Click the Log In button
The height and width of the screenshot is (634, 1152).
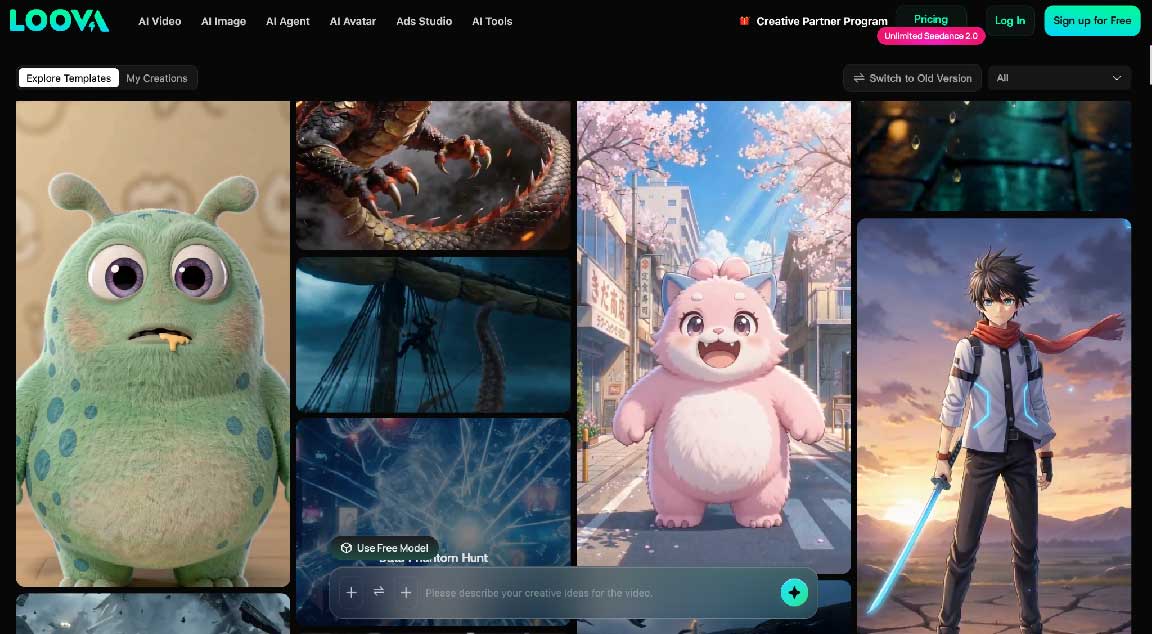pyautogui.click(x=1009, y=21)
